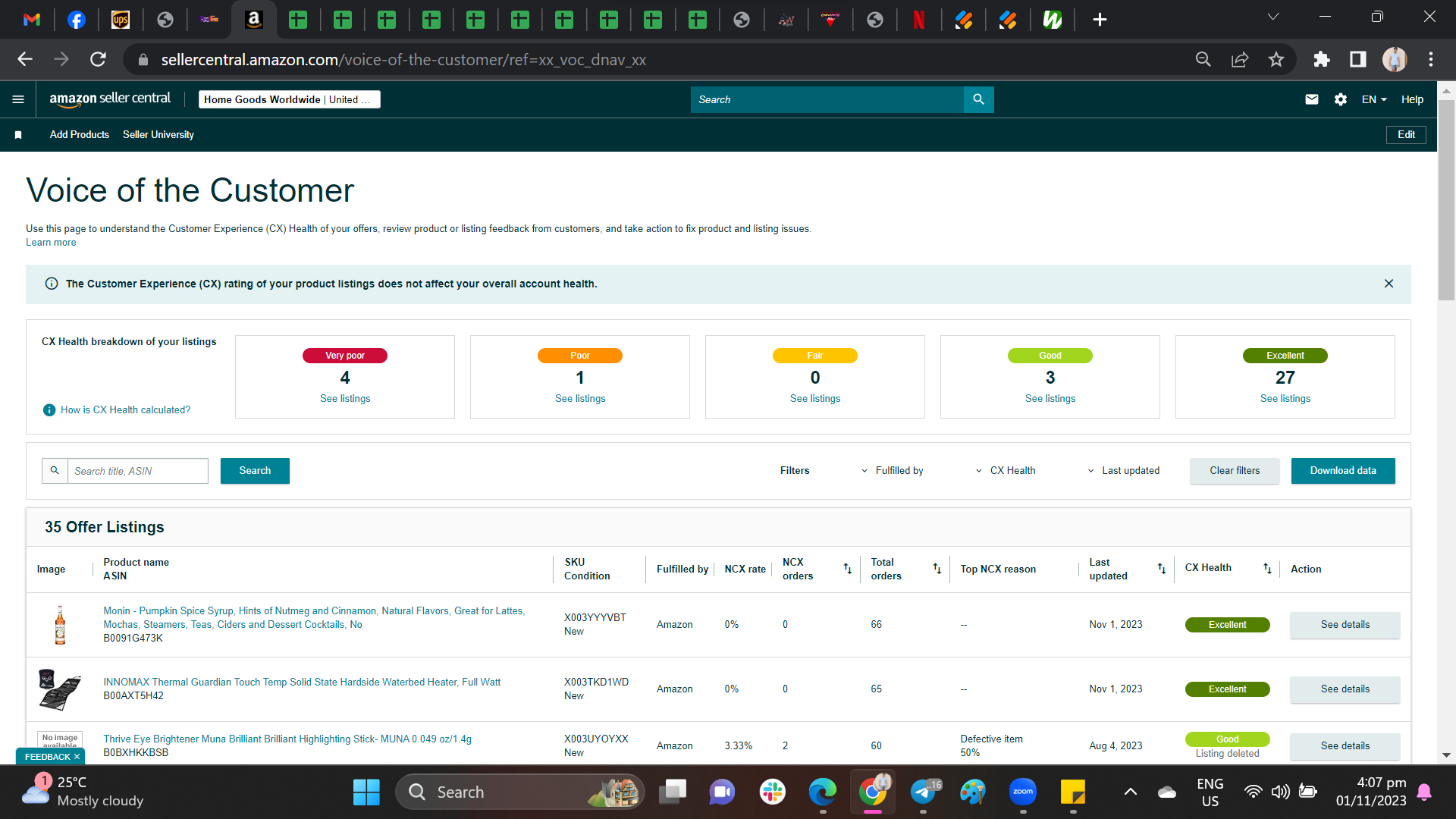Open a new browser tab
Image resolution: width=1456 pixels, height=819 pixels.
[1100, 20]
